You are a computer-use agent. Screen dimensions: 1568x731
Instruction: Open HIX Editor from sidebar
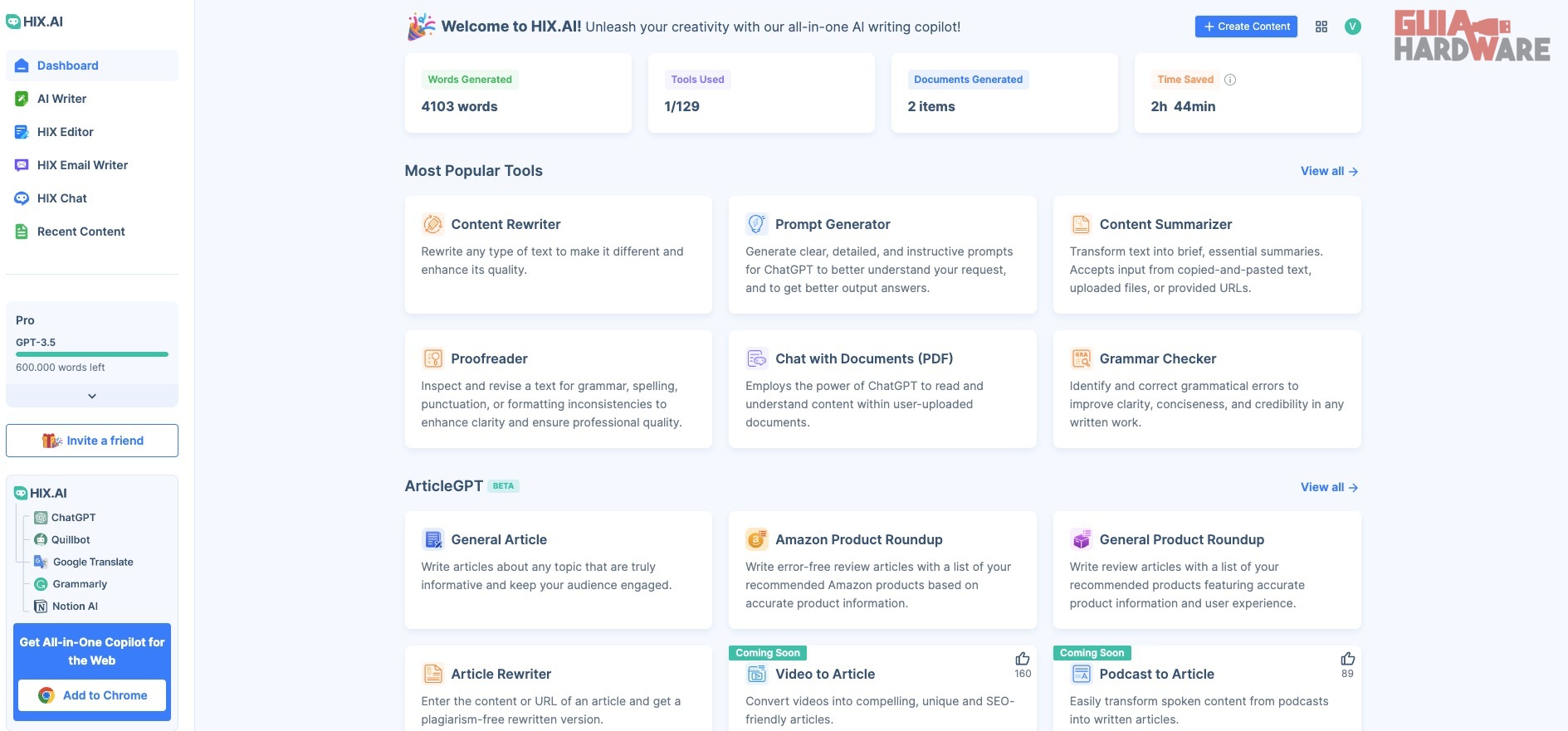point(92,132)
